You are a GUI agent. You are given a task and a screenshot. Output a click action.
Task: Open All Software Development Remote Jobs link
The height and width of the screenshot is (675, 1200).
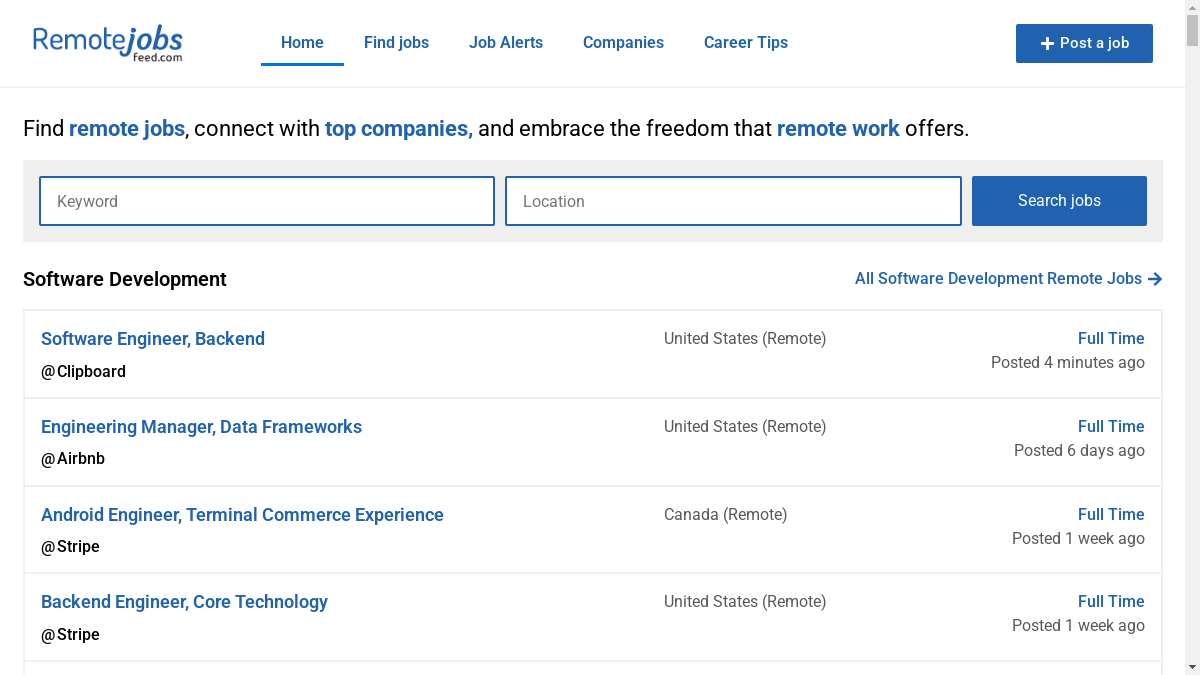[x=997, y=279]
